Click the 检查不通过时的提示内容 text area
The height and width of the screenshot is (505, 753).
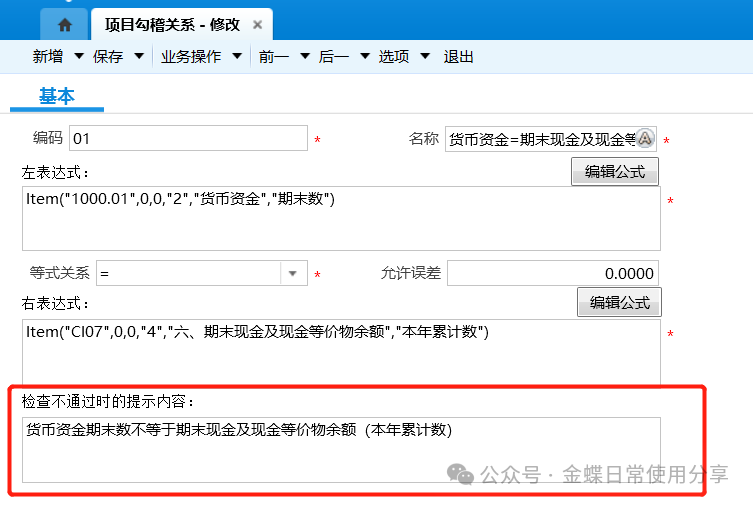click(340, 449)
